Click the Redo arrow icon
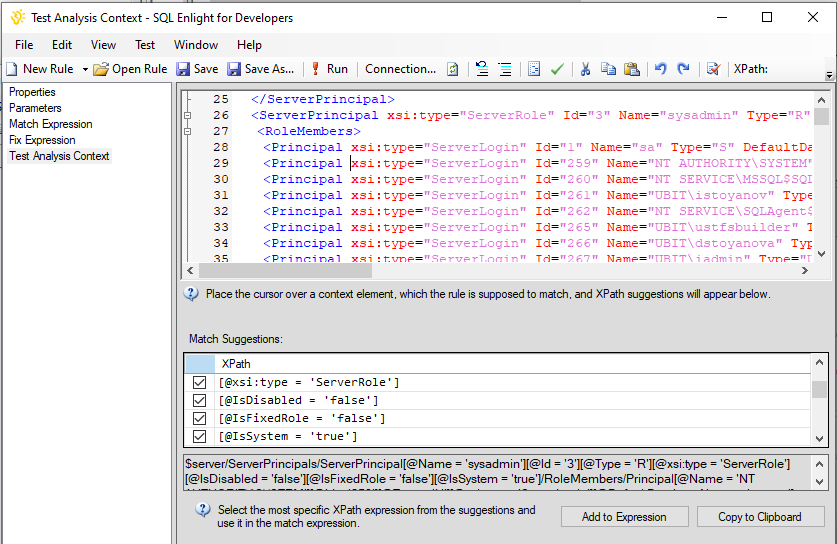The height and width of the screenshot is (544, 837). pos(683,69)
